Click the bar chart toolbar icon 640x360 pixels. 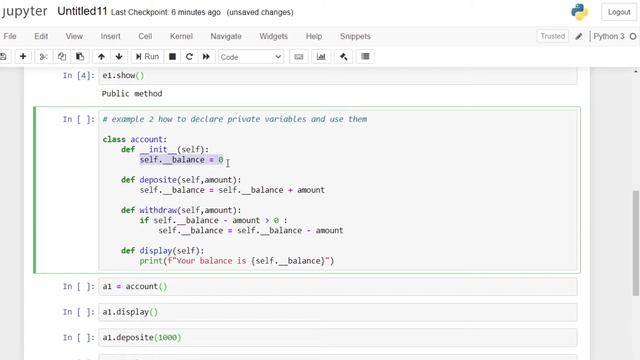point(321,57)
